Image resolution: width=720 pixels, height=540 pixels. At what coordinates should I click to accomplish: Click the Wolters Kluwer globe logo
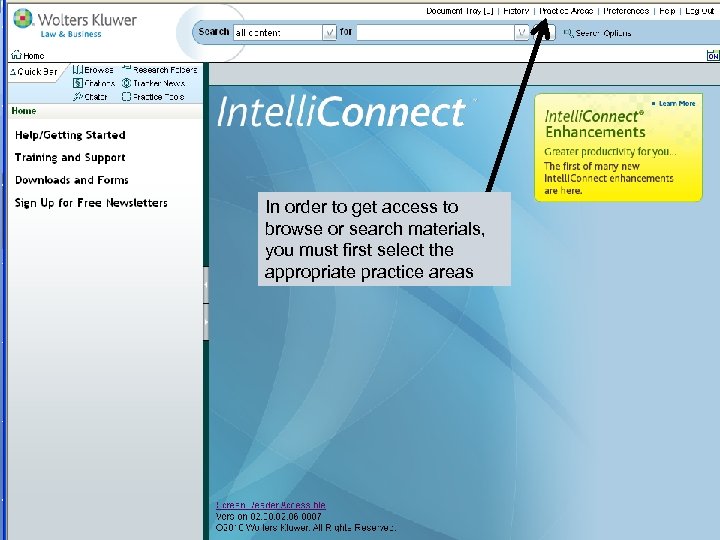click(x=23, y=18)
